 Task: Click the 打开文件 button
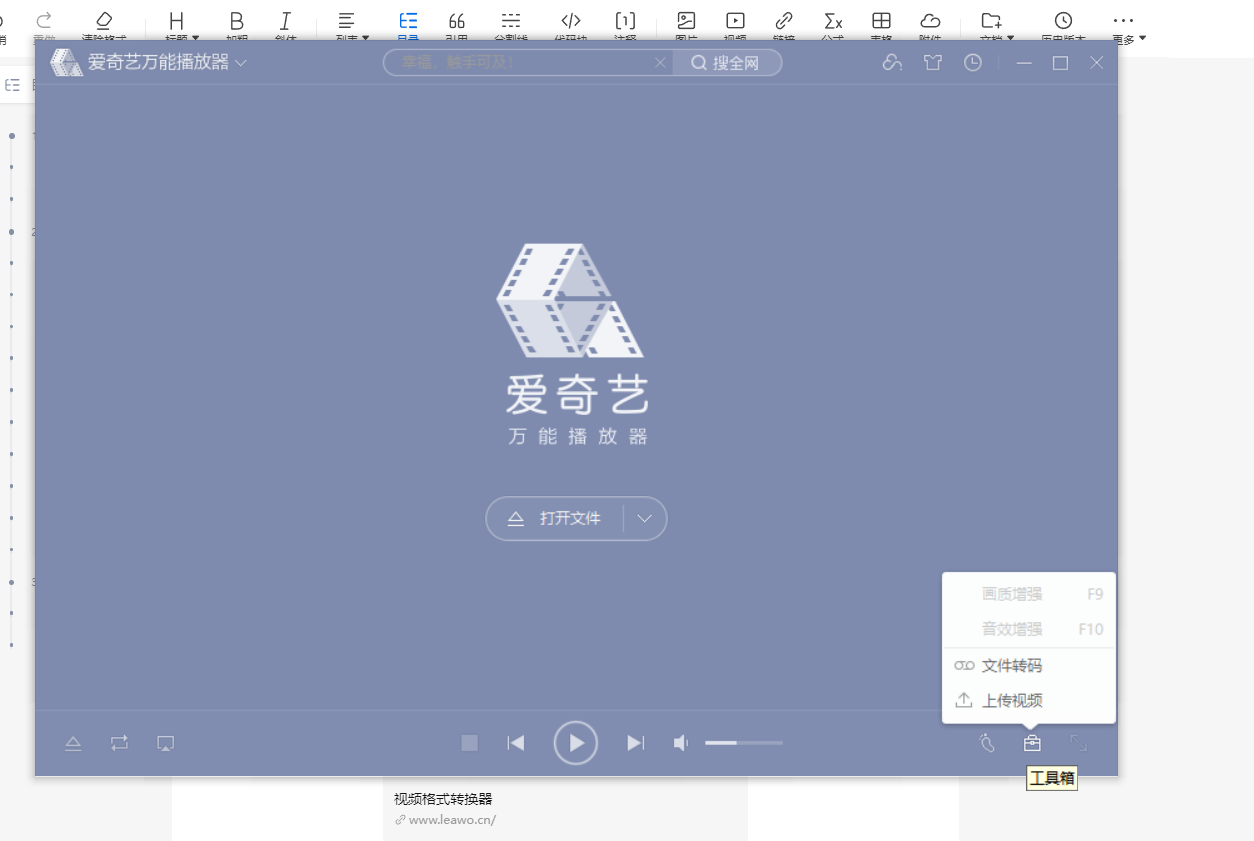pos(555,519)
